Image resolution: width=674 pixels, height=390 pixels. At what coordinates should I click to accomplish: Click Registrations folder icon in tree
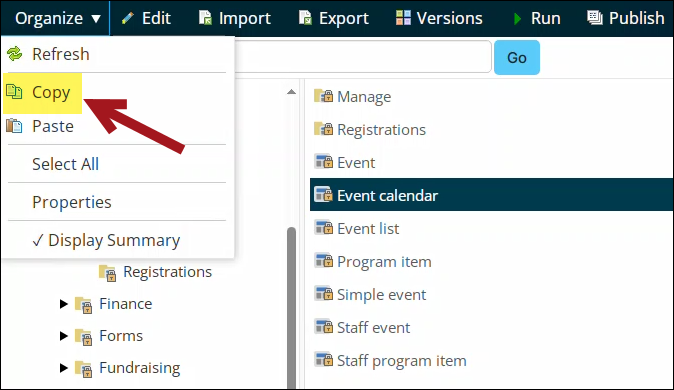[107, 273]
